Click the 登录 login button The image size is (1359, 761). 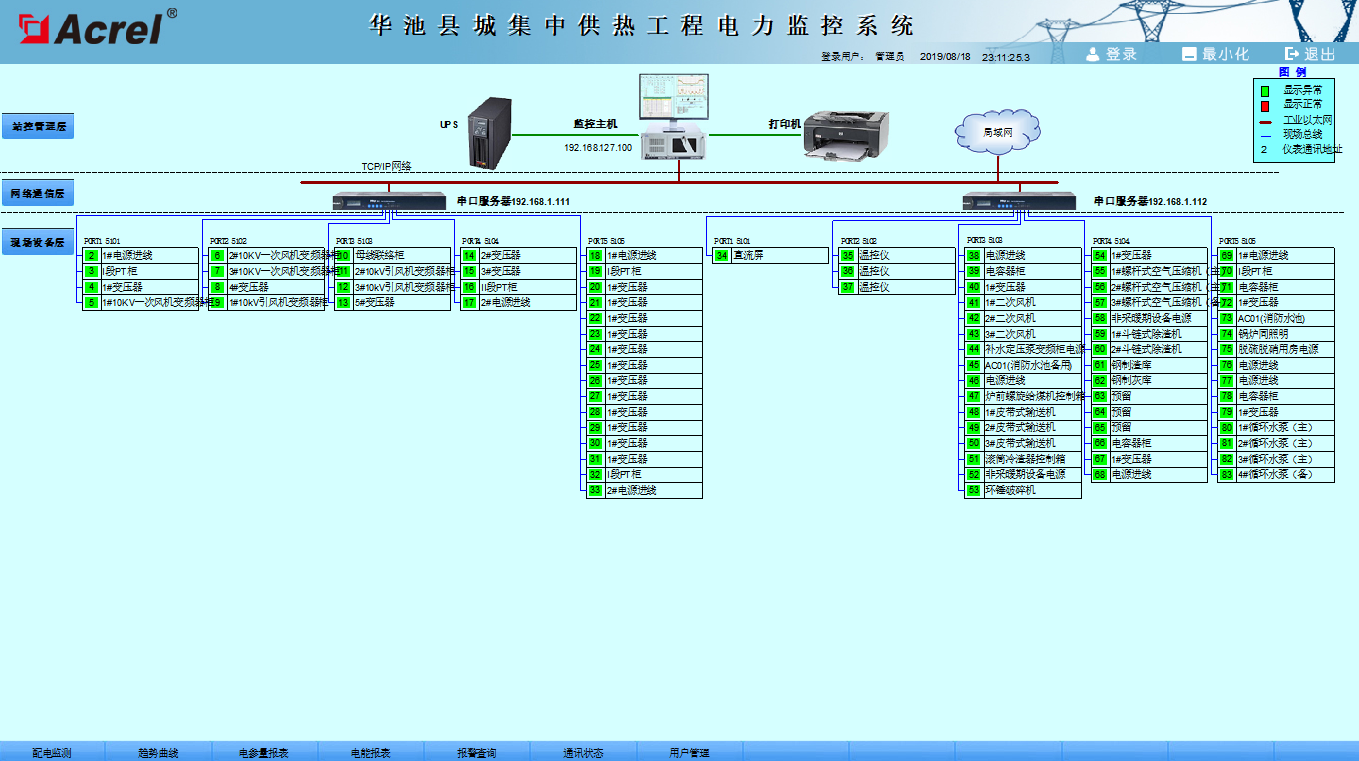point(1111,54)
